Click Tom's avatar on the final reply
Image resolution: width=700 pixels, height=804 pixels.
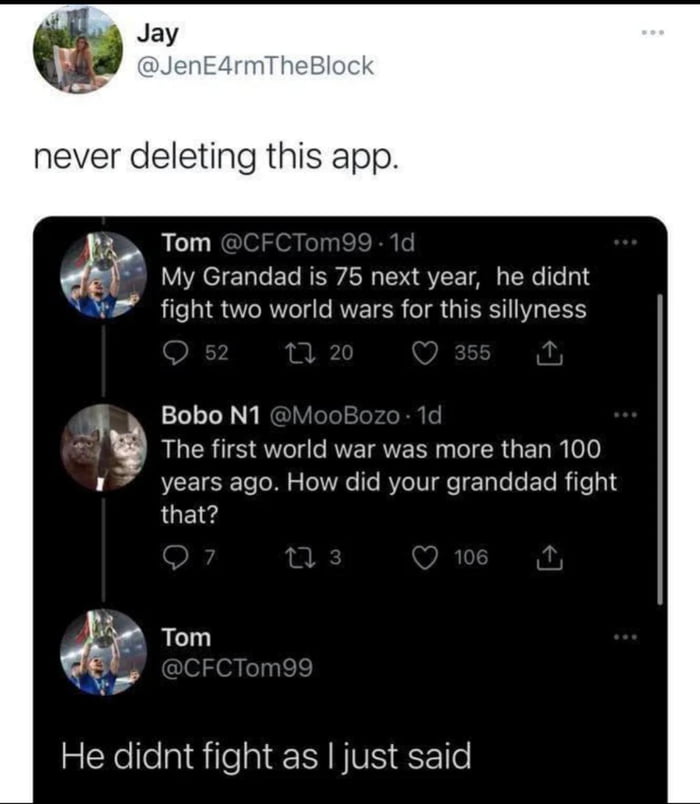tap(103, 652)
